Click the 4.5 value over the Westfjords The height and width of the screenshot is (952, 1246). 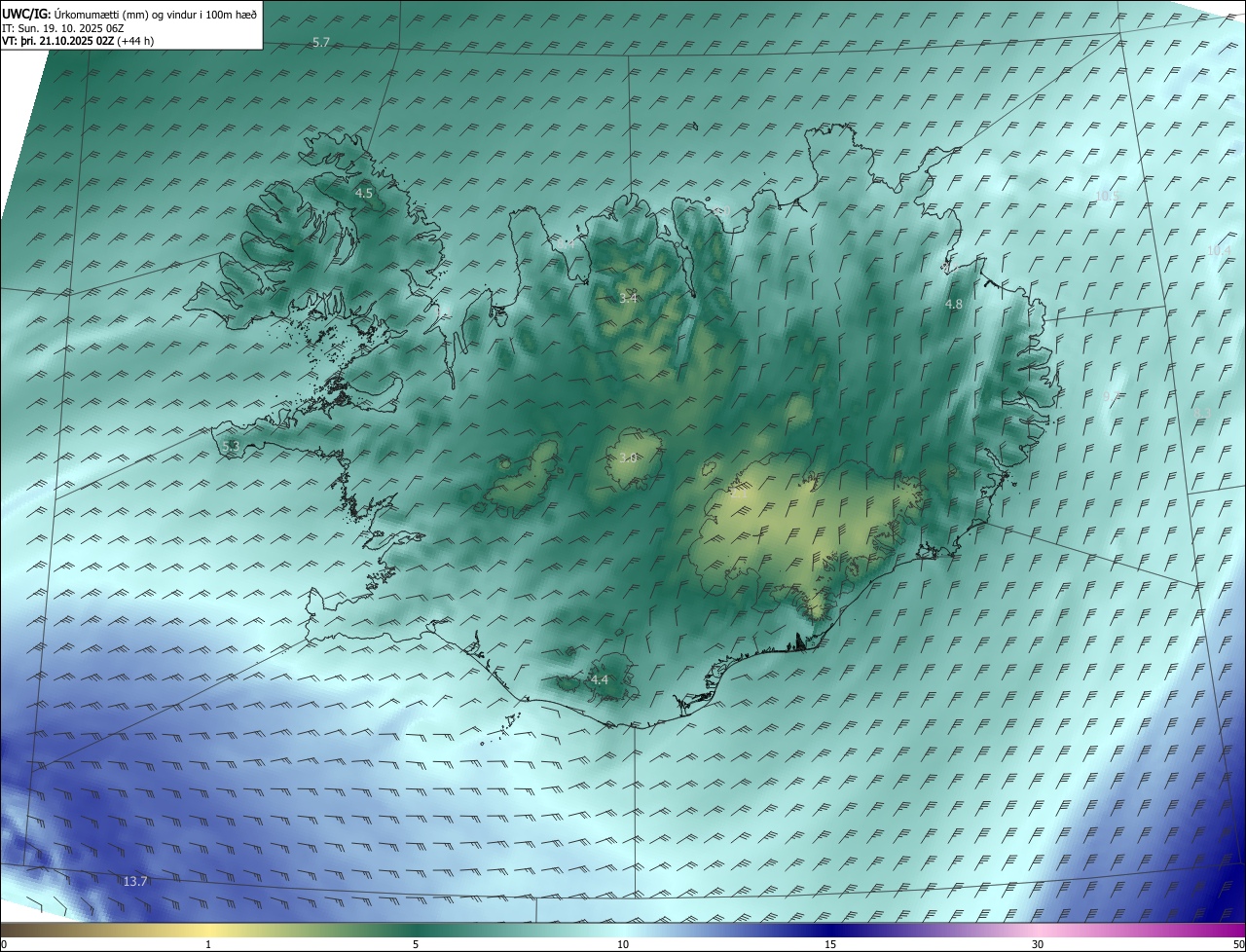pyautogui.click(x=363, y=193)
